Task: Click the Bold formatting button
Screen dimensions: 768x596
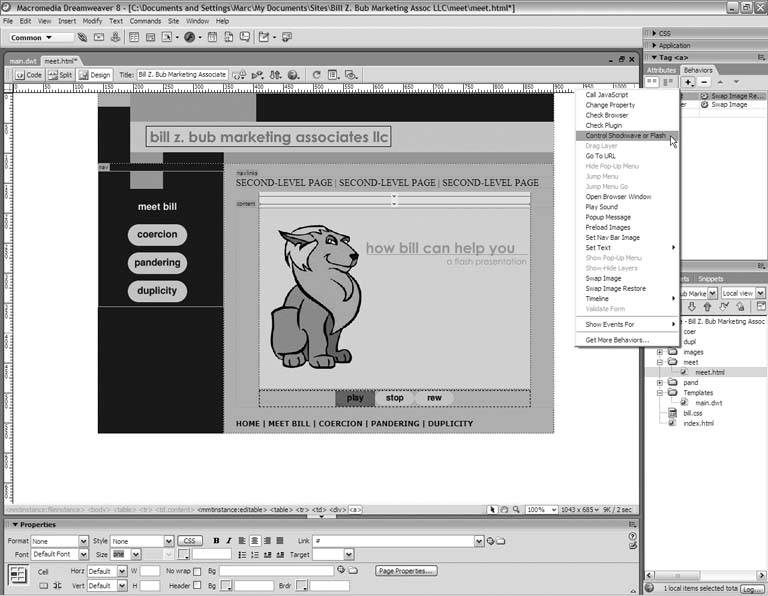Action: 216,541
